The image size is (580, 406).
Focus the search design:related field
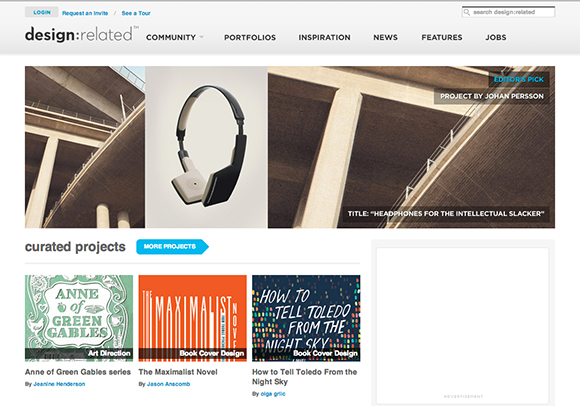(x=508, y=12)
